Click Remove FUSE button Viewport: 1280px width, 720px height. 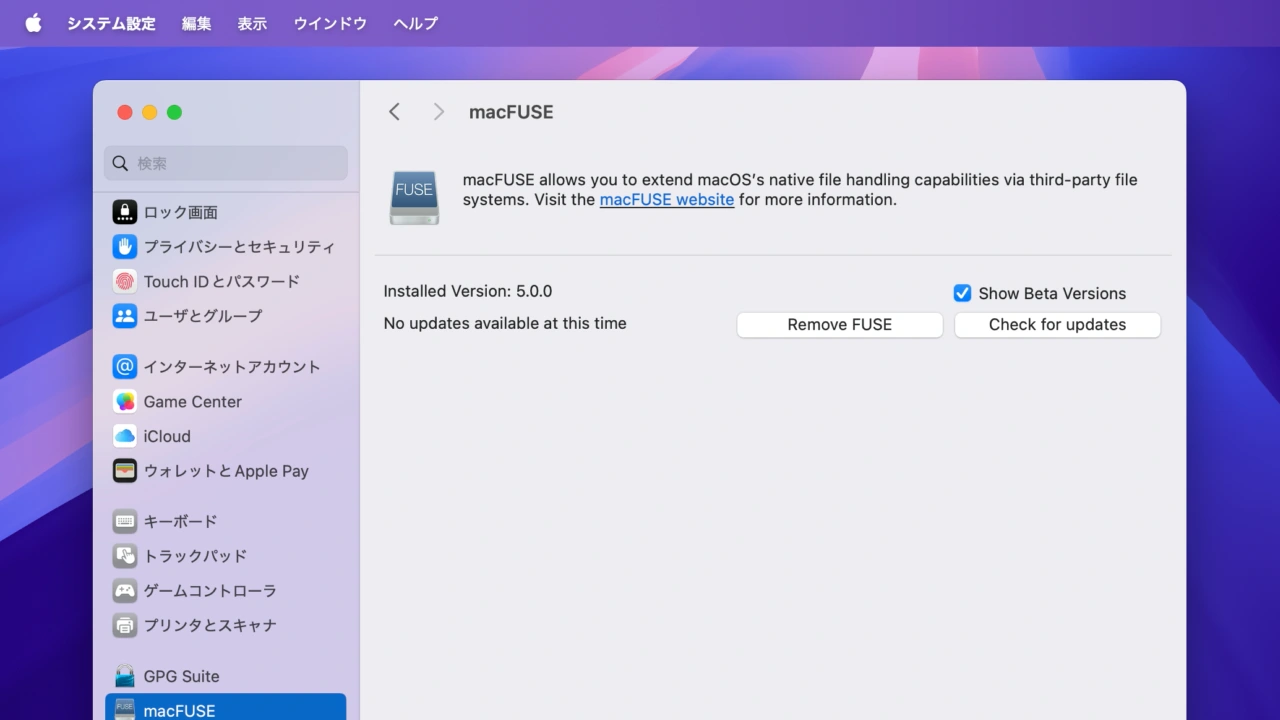[x=839, y=325]
